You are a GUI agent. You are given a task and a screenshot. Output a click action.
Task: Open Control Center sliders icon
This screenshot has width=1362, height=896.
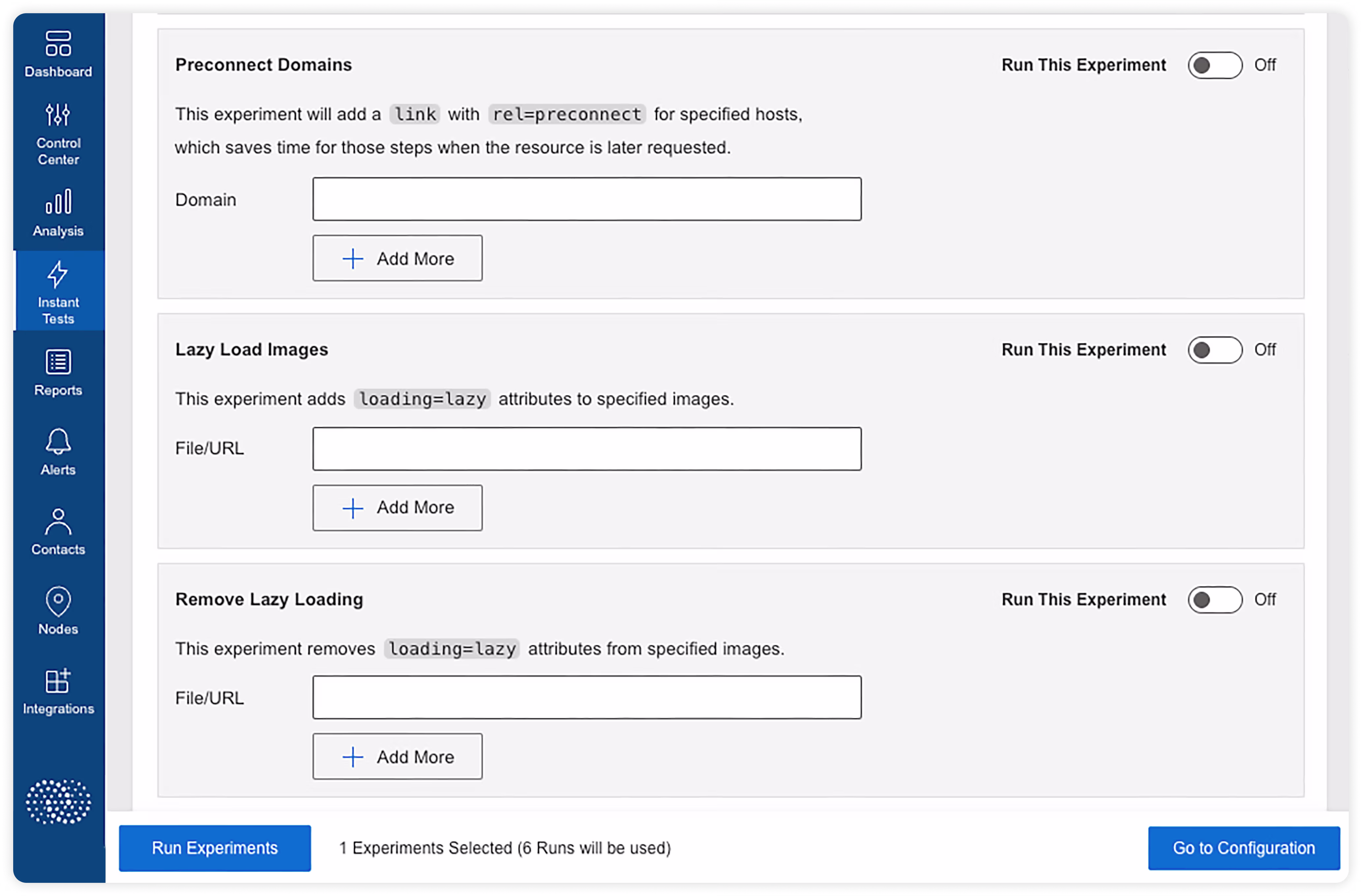click(x=58, y=114)
